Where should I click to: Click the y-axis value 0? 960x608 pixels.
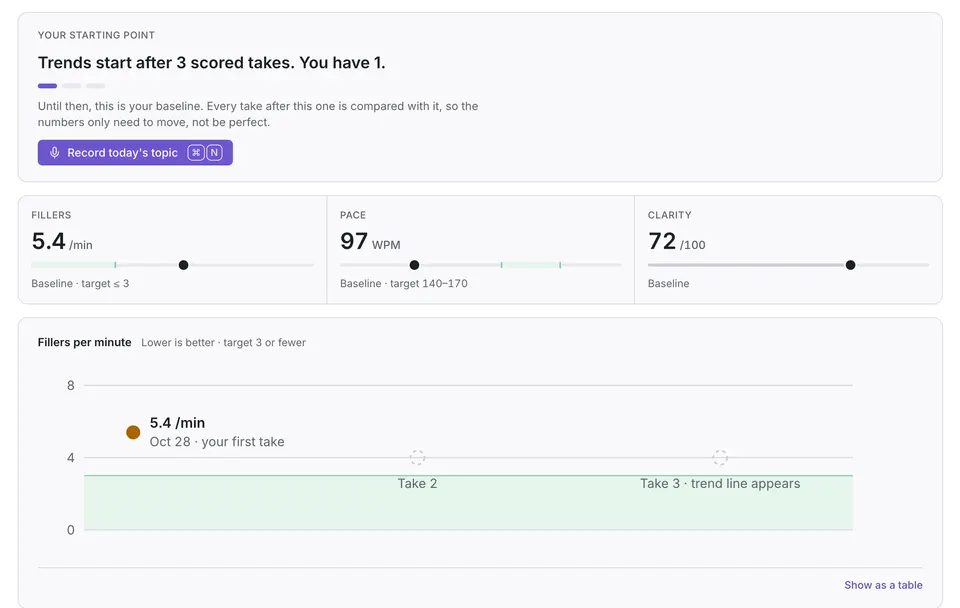coord(70,530)
